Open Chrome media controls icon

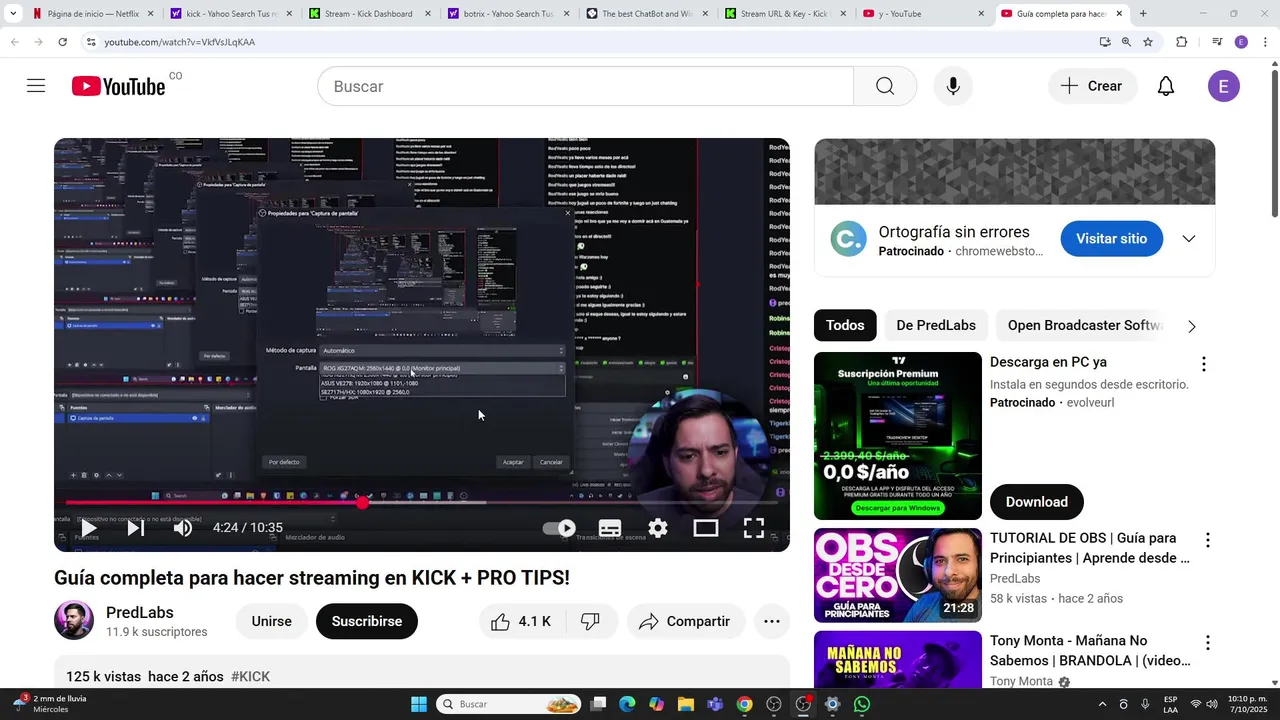point(1217,42)
